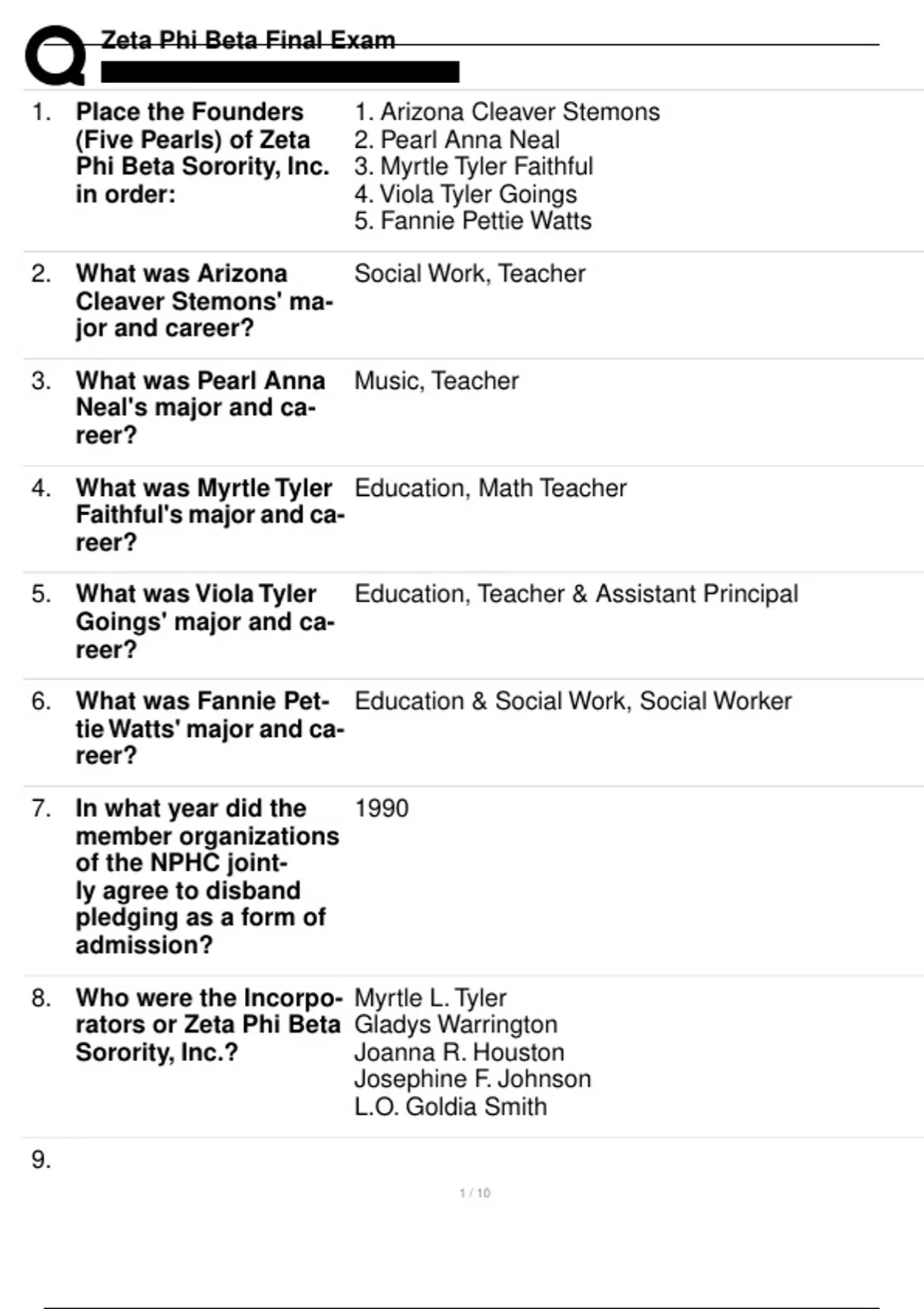The image size is (924, 1309).
Task: Click answer Education, Teacher & Assistant Principal
Action: 576,594
